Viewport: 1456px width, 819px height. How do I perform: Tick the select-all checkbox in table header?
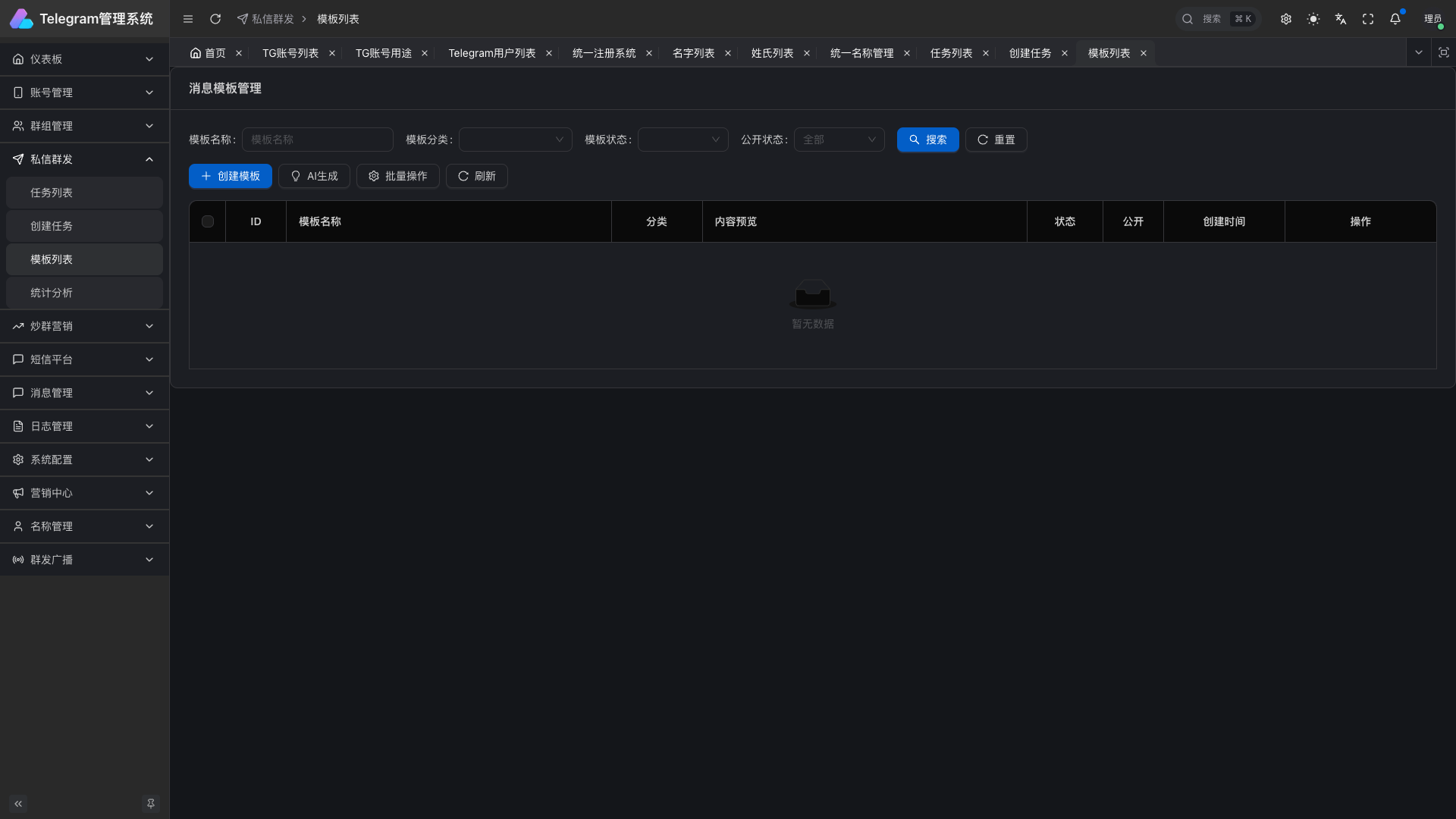tap(208, 221)
